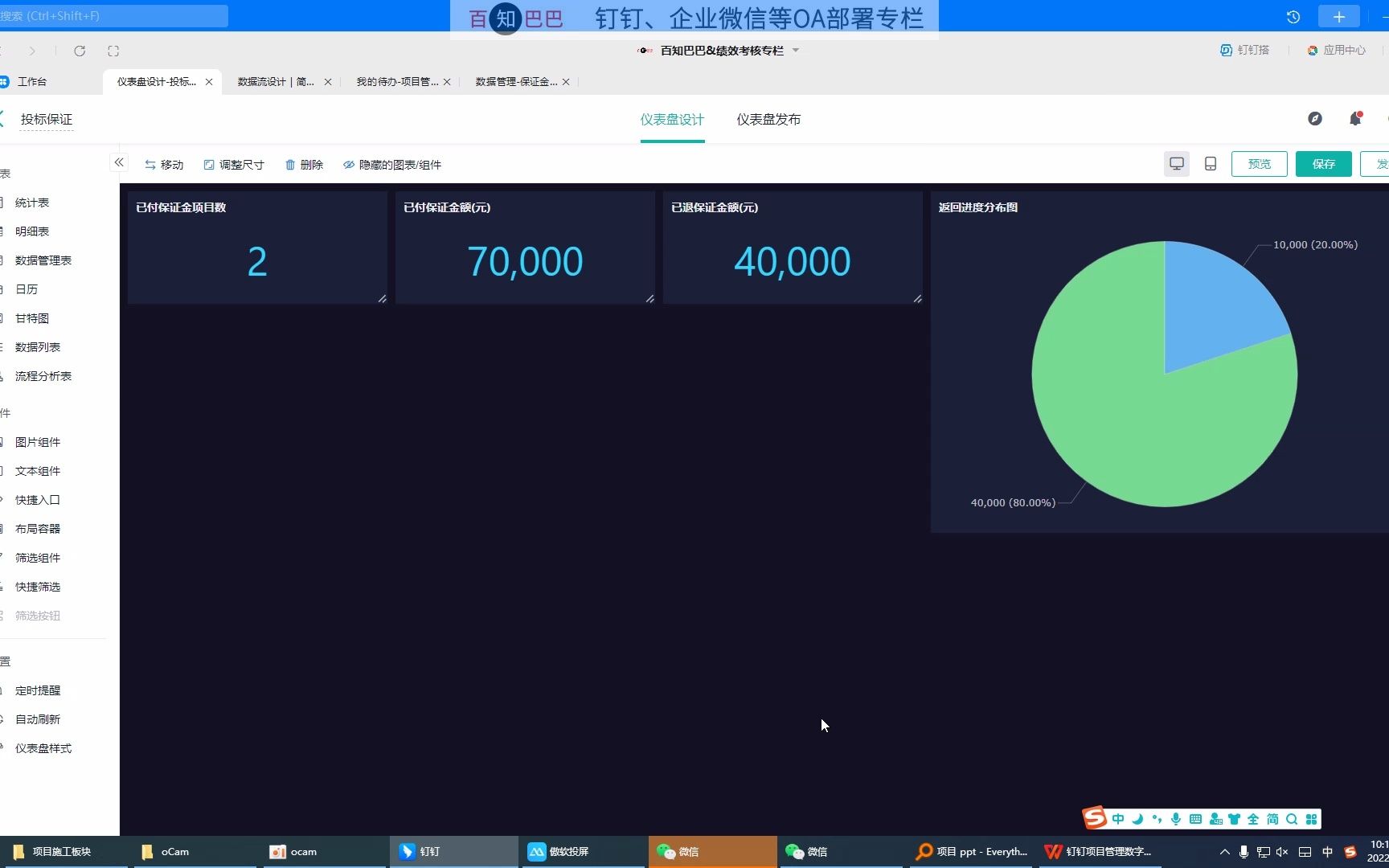Select 布局容器 item
1389x868 pixels.
tap(38, 530)
